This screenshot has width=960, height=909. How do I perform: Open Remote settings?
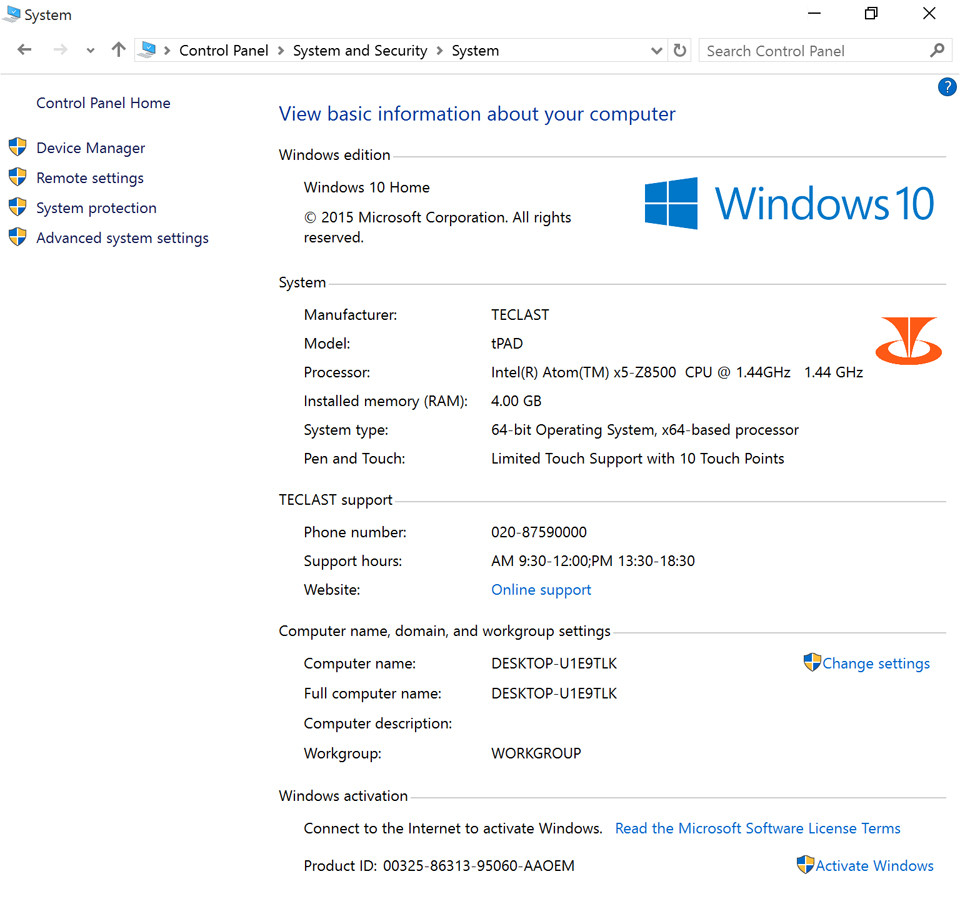click(x=90, y=178)
